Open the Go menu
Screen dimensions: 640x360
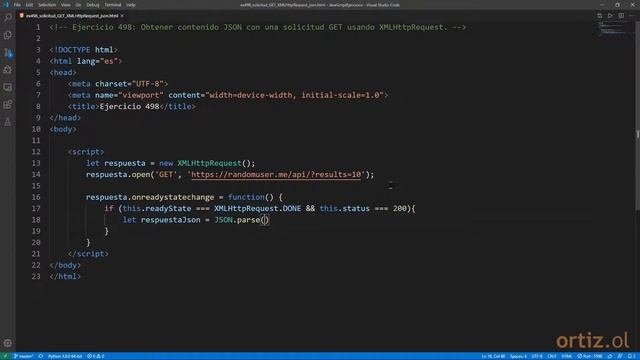[78, 5]
